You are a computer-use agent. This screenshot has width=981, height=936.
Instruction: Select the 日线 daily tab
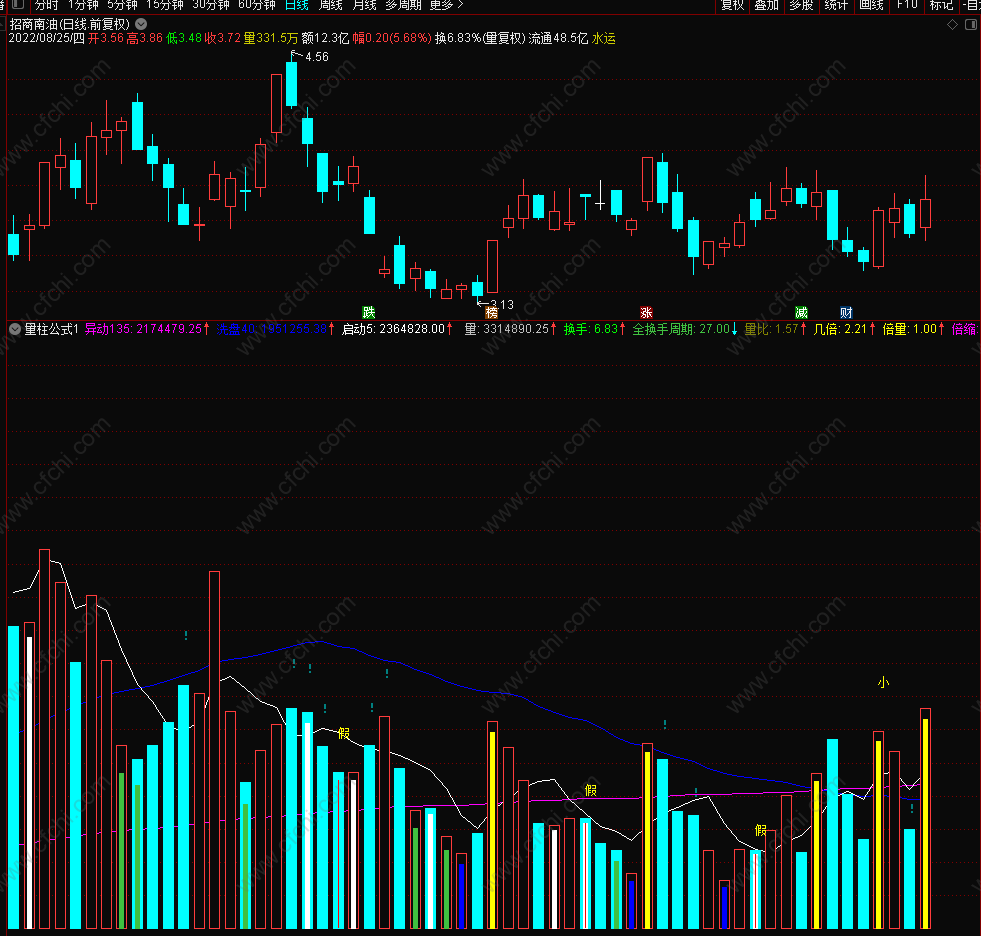pyautogui.click(x=297, y=5)
